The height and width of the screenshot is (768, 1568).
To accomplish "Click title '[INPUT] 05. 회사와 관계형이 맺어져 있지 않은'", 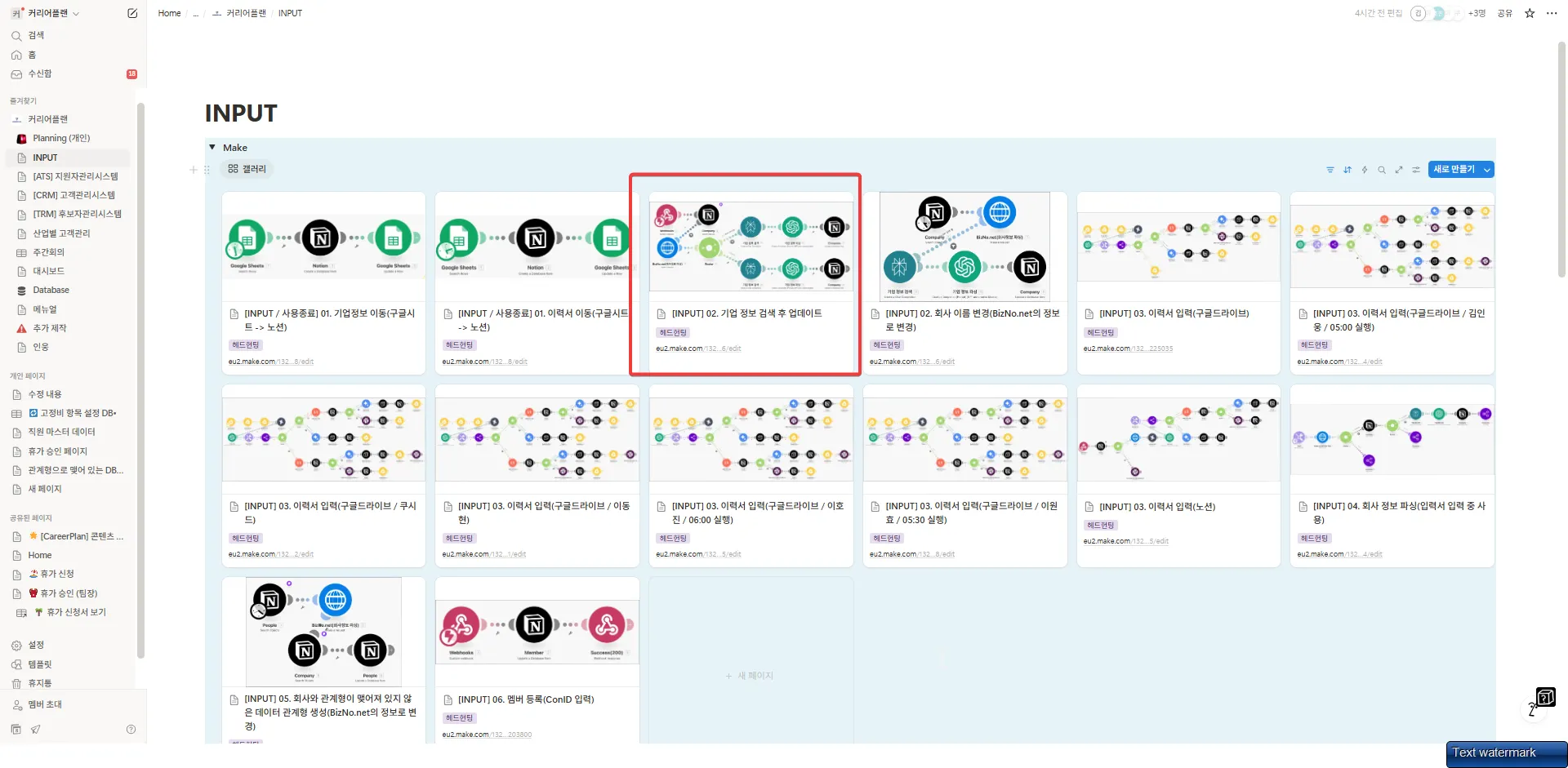I will coord(330,713).
